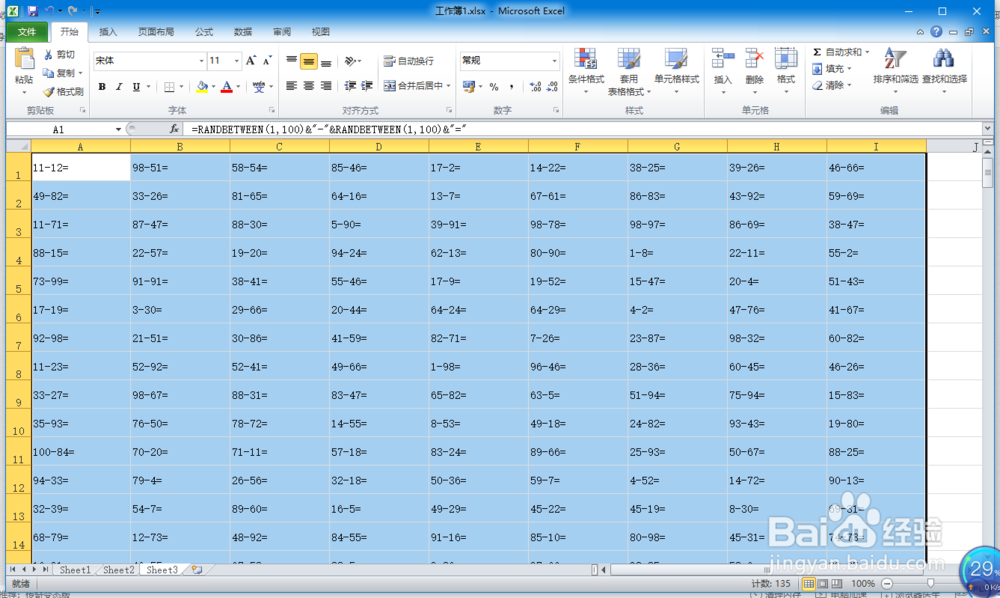Expand the Name Box dropdown
Viewport: 1000px width, 598px height.
(118, 129)
